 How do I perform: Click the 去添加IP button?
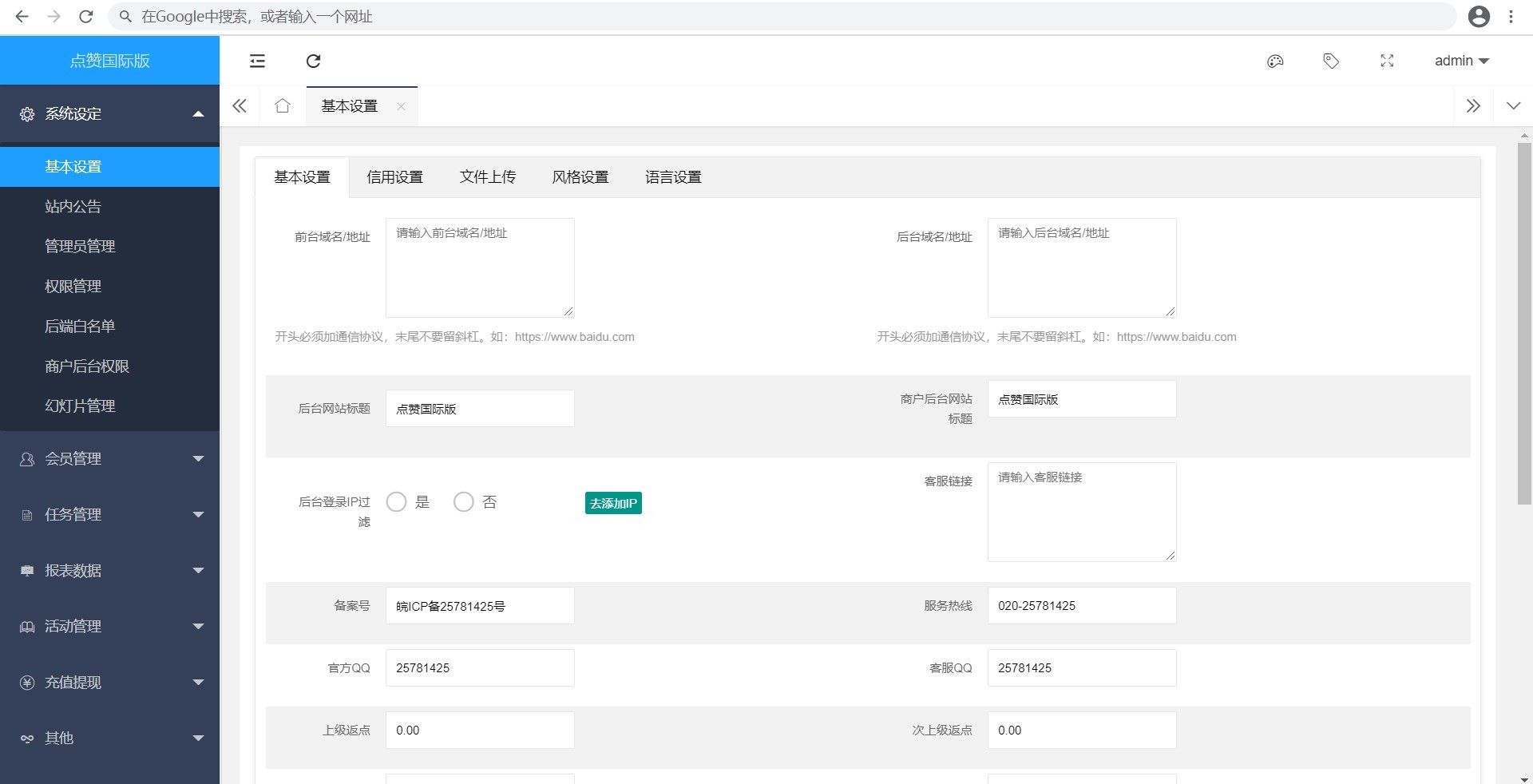point(613,503)
